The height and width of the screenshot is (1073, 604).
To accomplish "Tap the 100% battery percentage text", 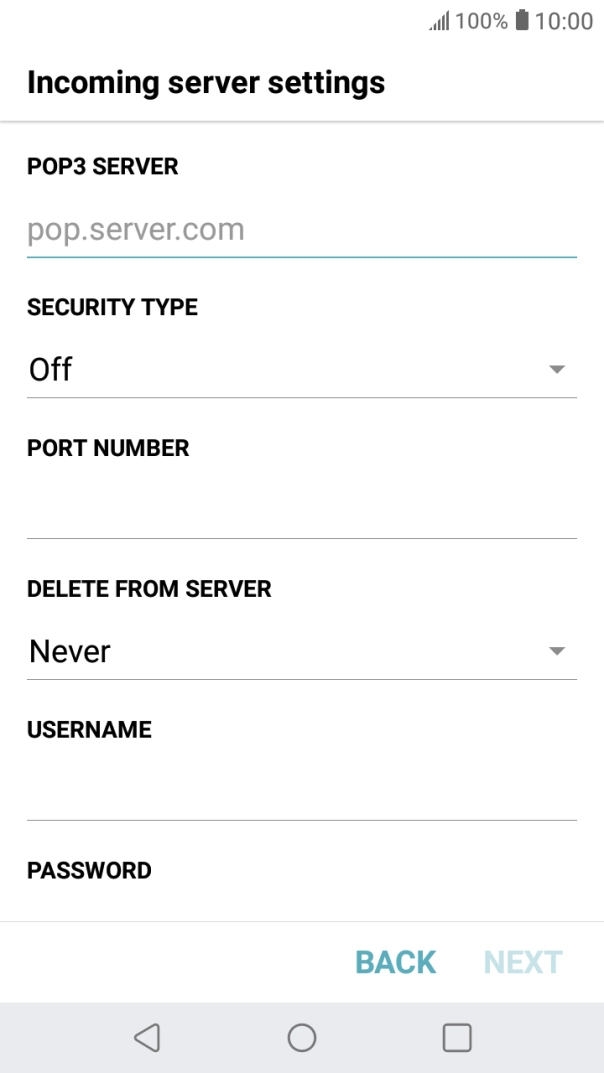I will (481, 21).
